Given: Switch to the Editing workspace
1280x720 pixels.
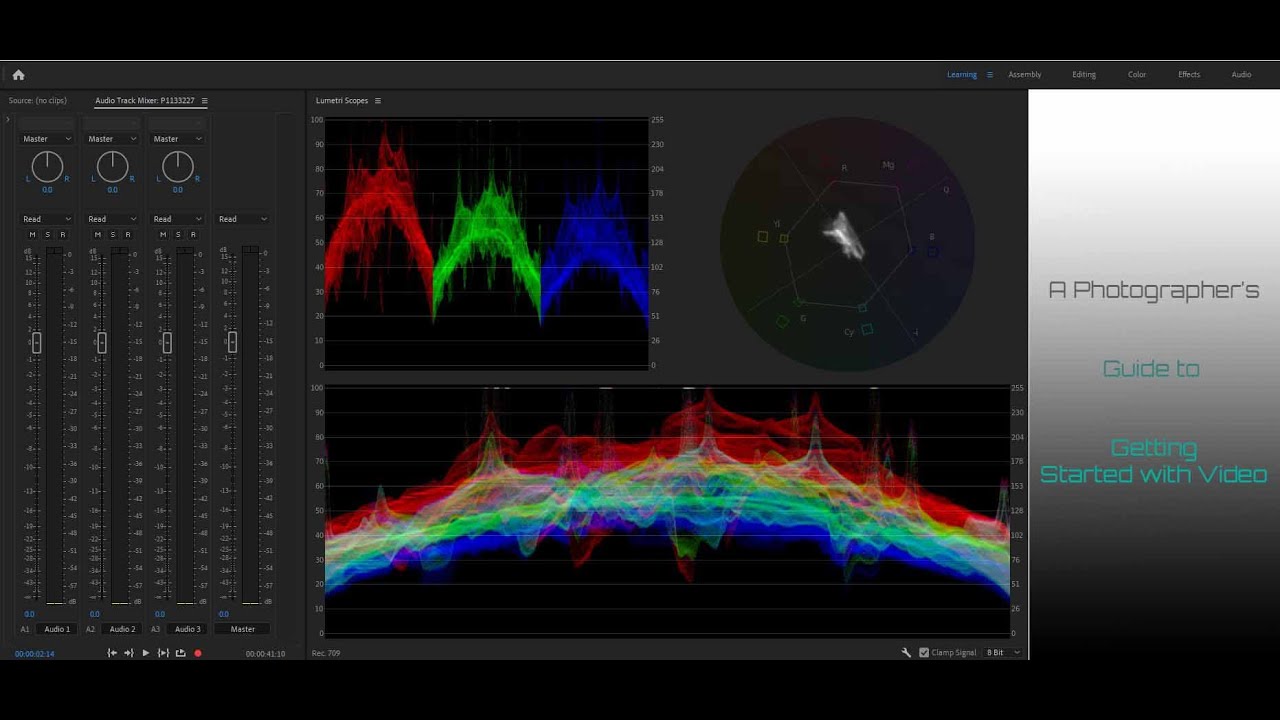Looking at the screenshot, I should pyautogui.click(x=1084, y=75).
